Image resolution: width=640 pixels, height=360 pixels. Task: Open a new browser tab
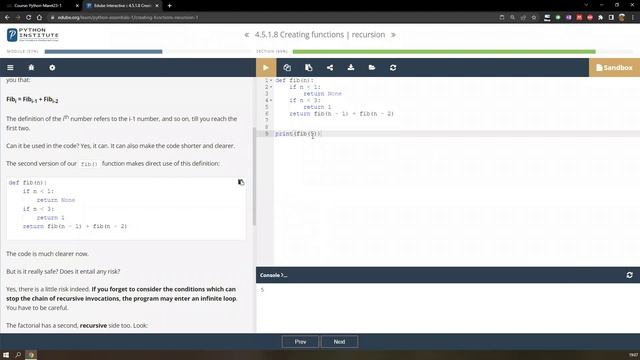169,6
